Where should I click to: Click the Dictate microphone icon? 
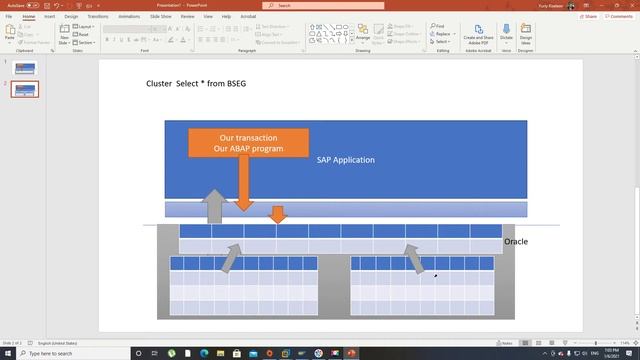click(x=506, y=29)
